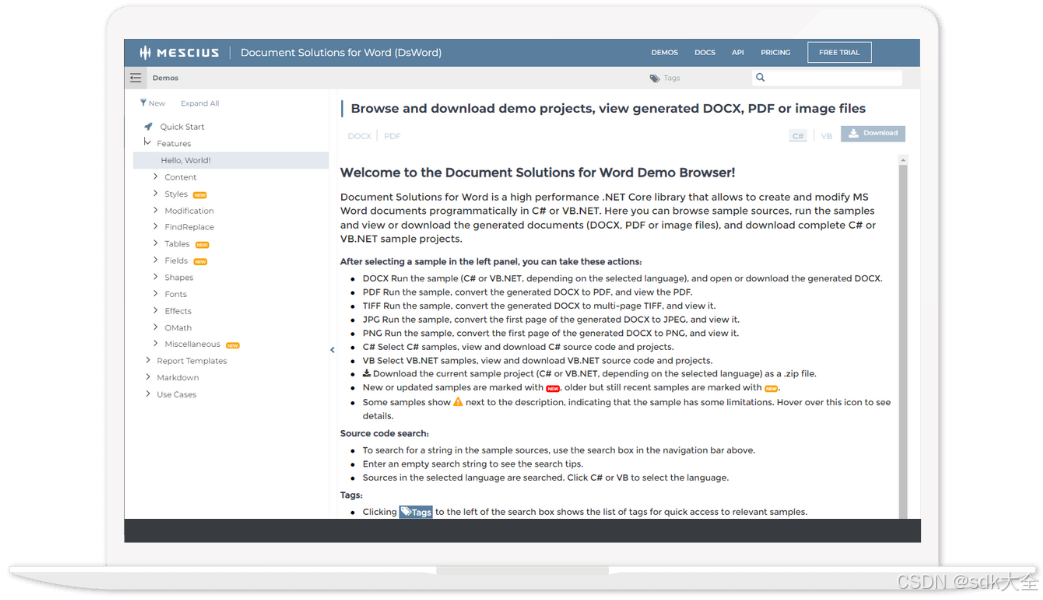The width and height of the screenshot is (1043, 600).
Task: Collapse the Features tree node
Action: pyautogui.click(x=147, y=142)
